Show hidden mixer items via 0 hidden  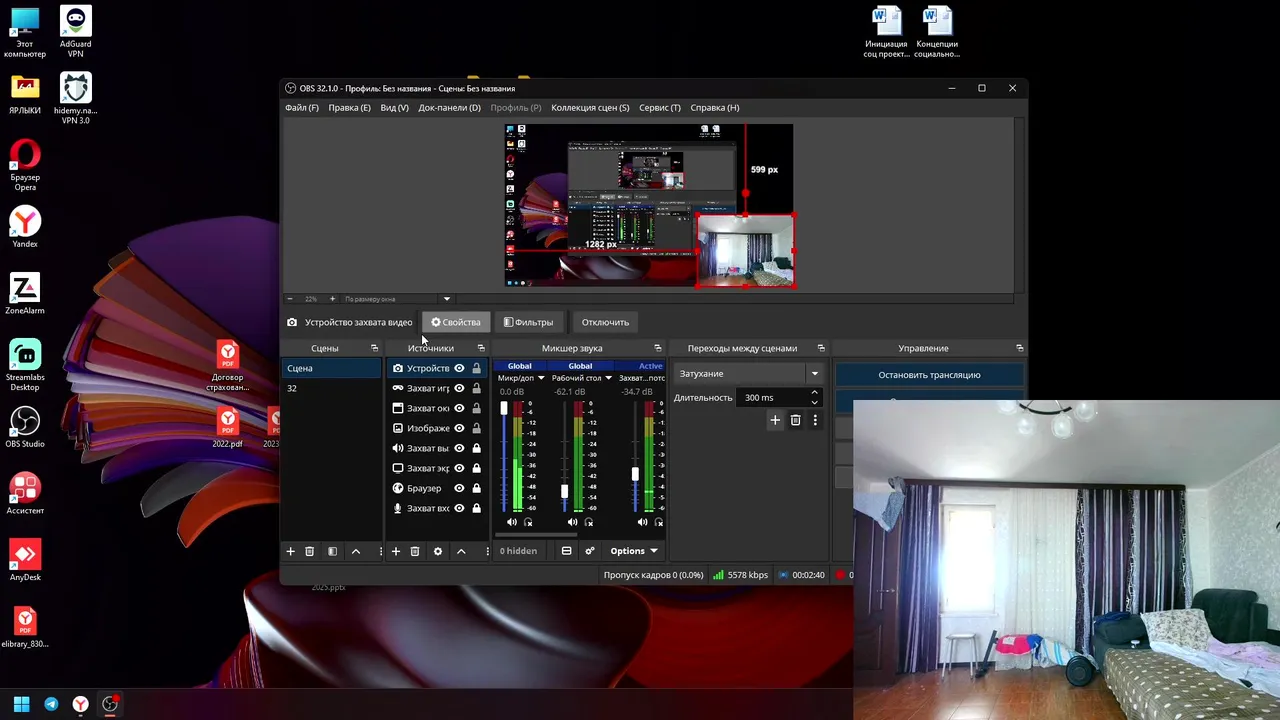[x=519, y=551]
